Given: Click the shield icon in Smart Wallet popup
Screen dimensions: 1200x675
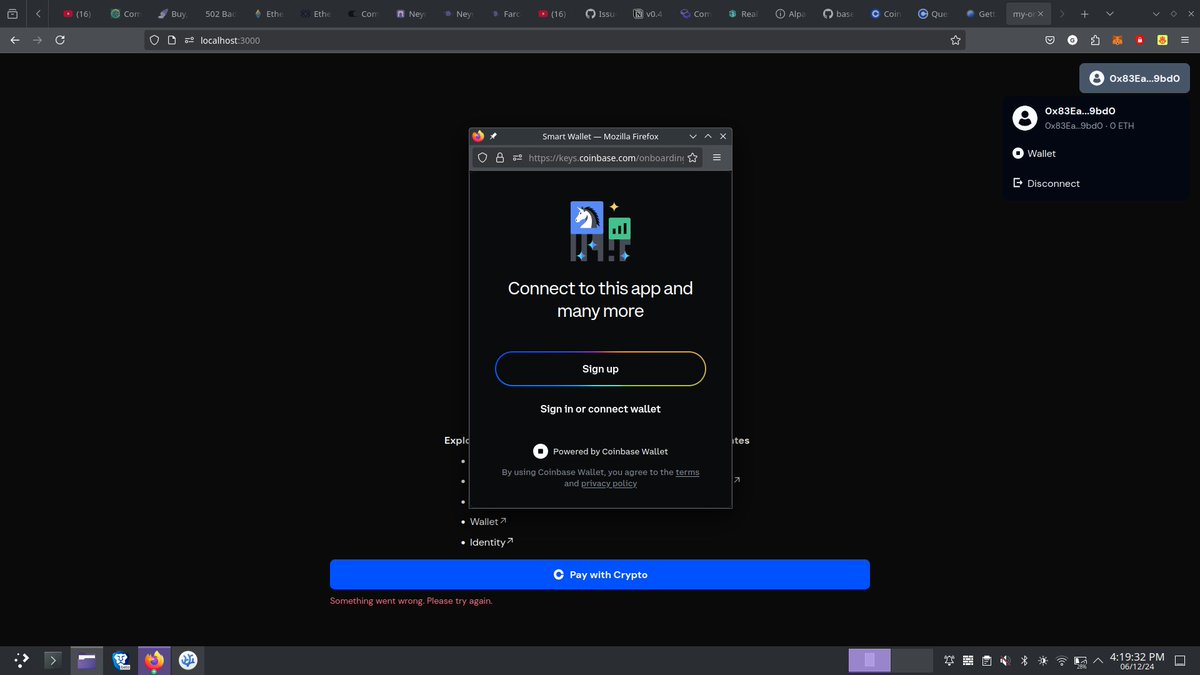Looking at the screenshot, I should pyautogui.click(x=482, y=158).
